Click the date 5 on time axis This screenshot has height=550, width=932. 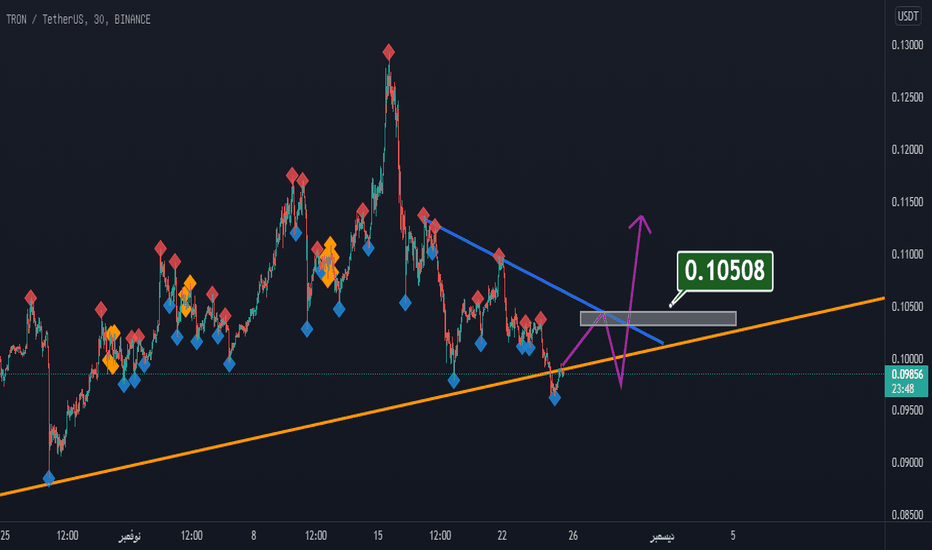coord(733,536)
